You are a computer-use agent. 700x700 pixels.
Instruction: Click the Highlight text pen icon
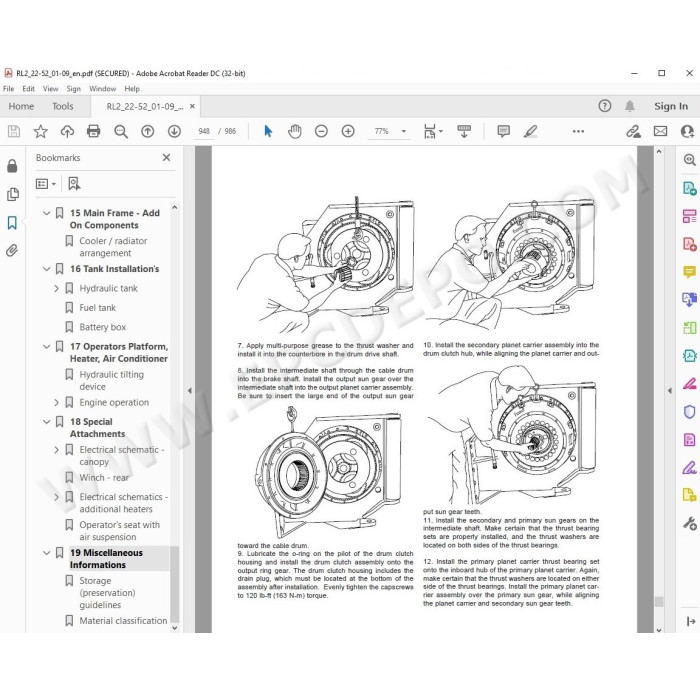[530, 131]
